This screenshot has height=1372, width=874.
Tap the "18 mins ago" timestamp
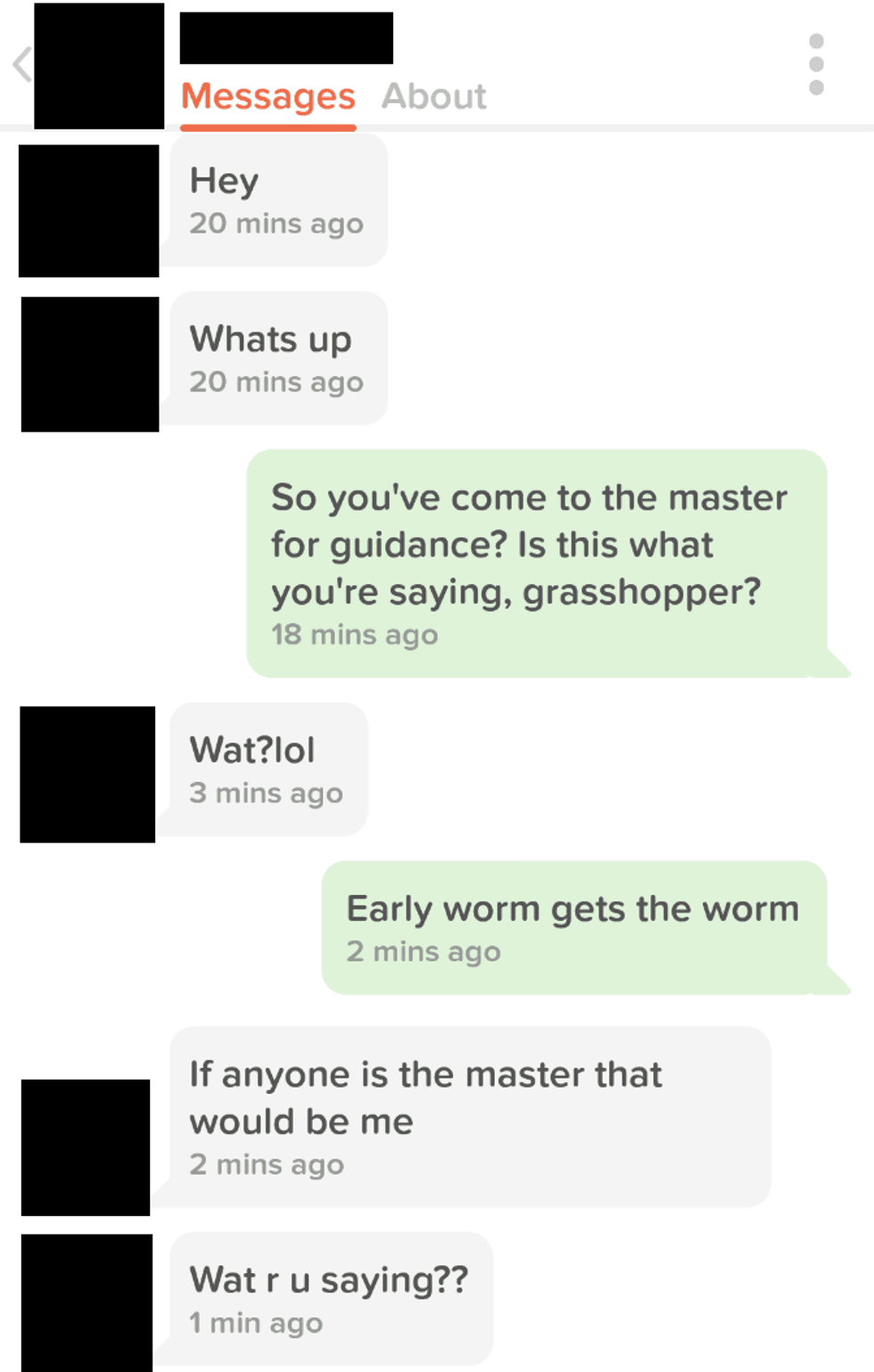point(355,635)
